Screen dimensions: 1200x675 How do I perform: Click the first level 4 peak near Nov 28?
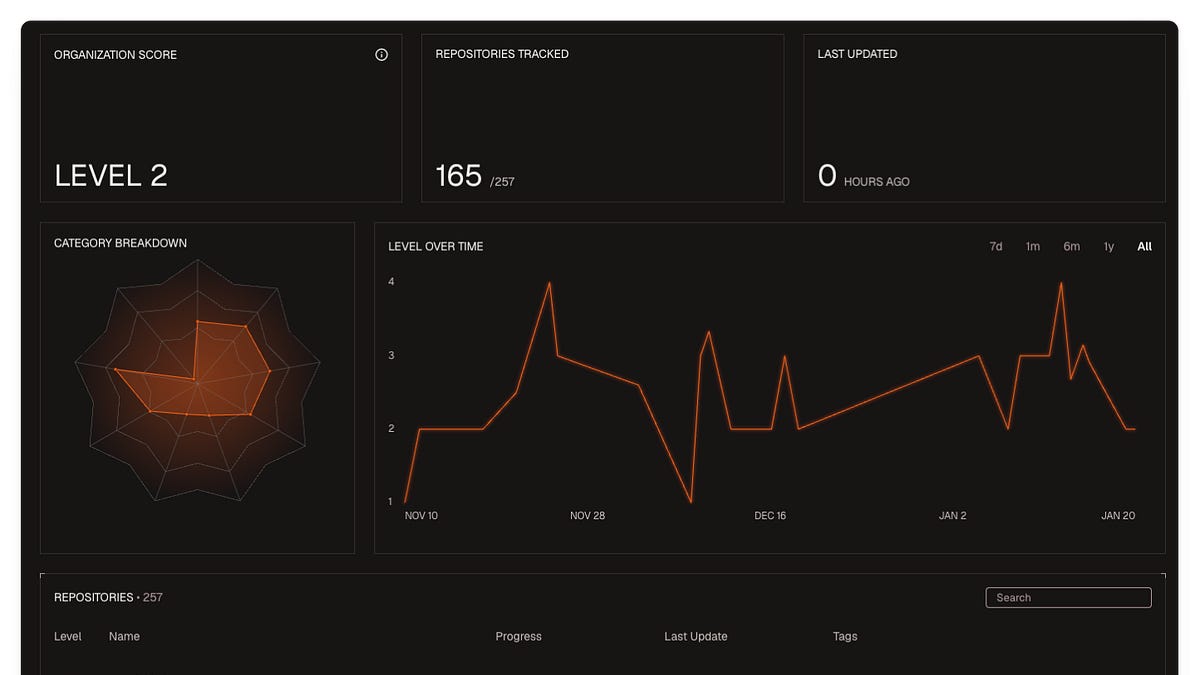549,283
